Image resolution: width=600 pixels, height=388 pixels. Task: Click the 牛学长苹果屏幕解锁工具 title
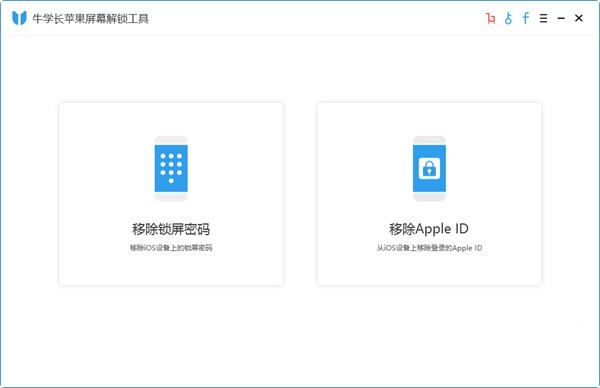click(x=91, y=18)
